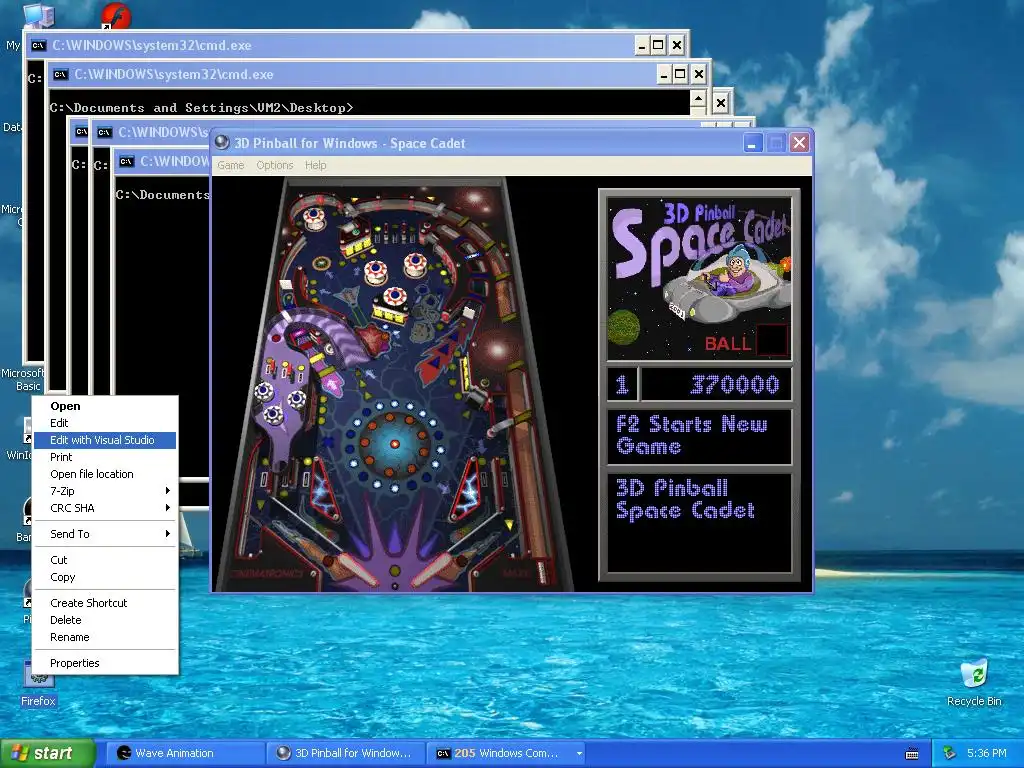Open Properties from the context menu
1024x768 pixels.
[104, 664]
